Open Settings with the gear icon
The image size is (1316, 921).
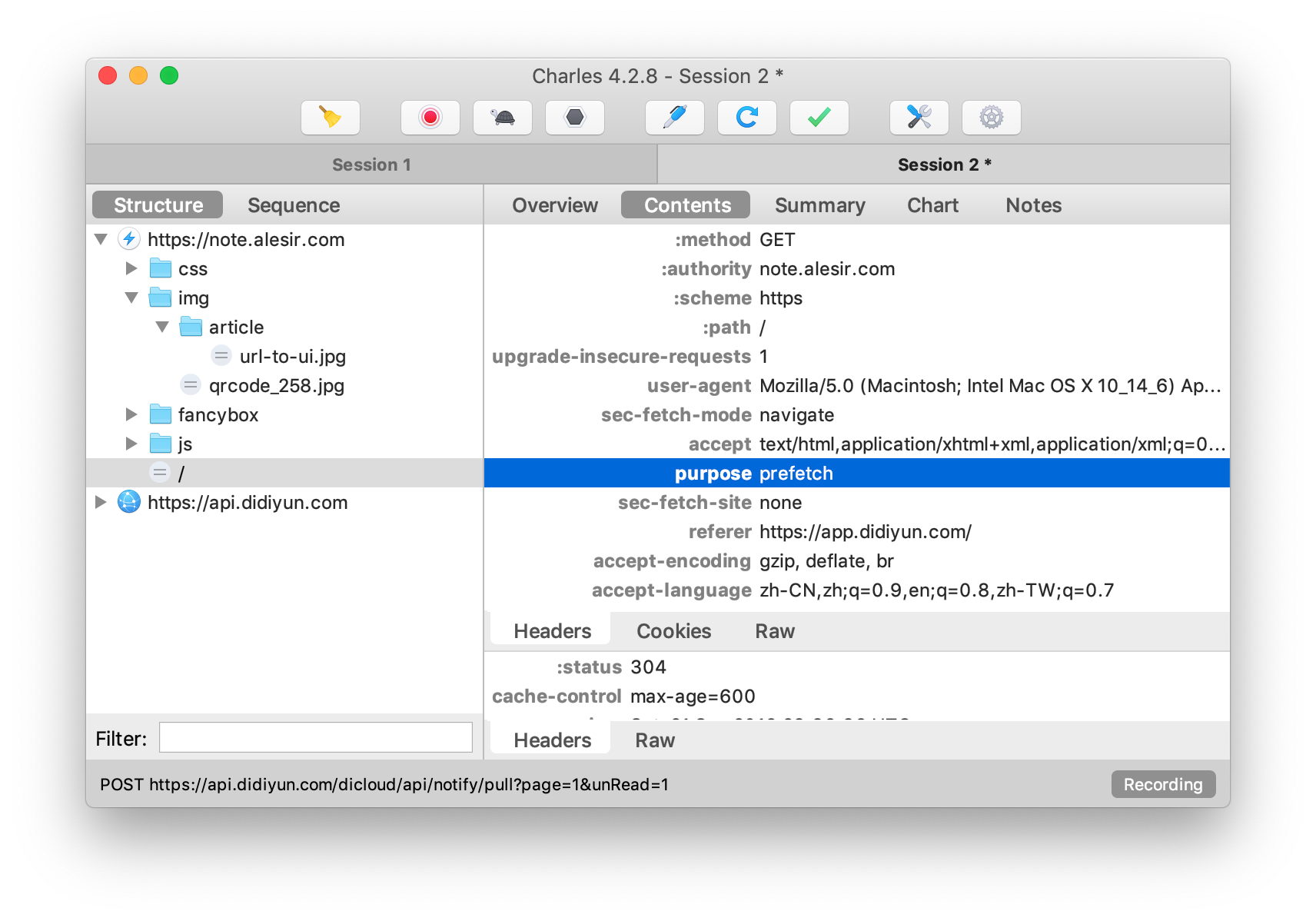pos(992,118)
